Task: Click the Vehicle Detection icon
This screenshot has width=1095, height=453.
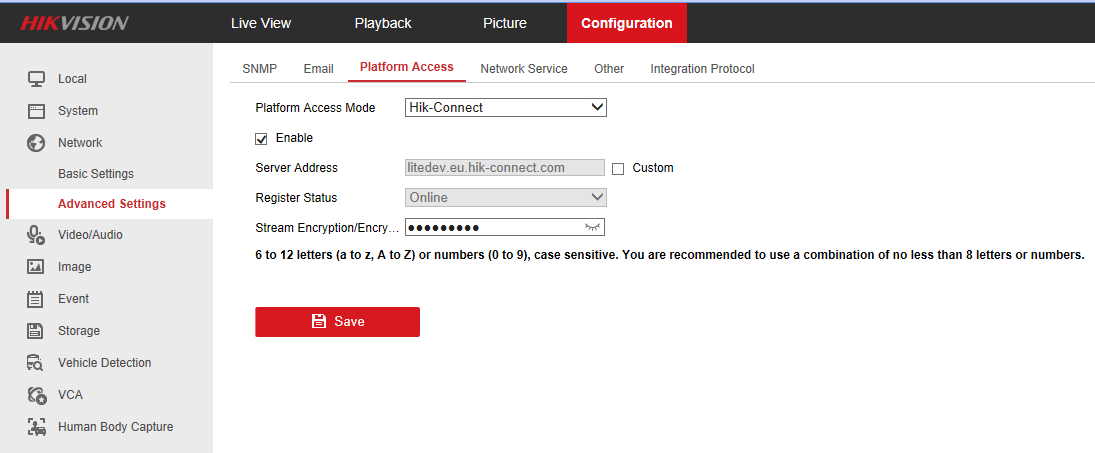Action: coord(36,363)
